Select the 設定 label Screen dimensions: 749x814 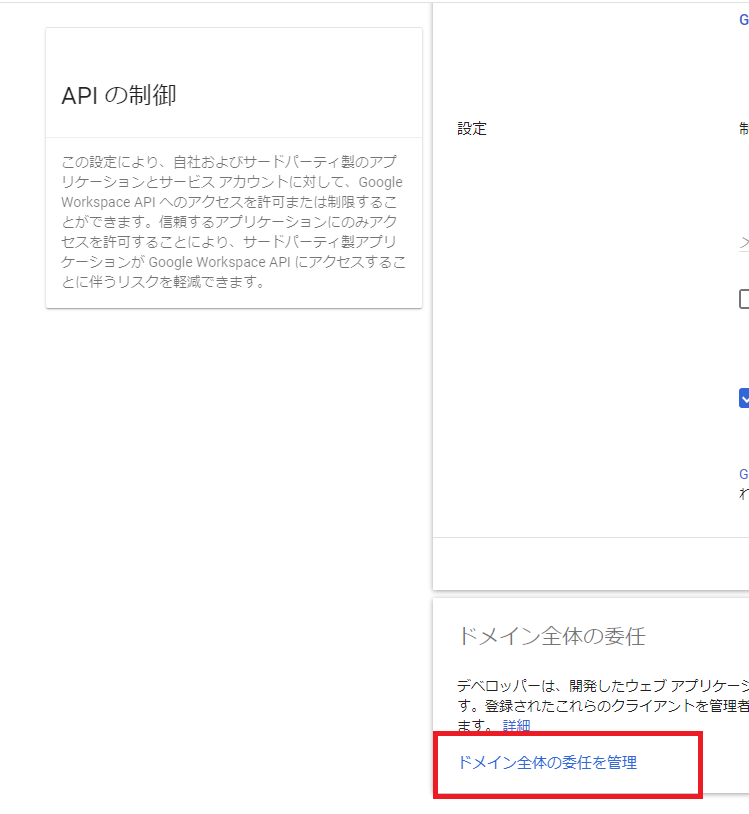click(472, 129)
